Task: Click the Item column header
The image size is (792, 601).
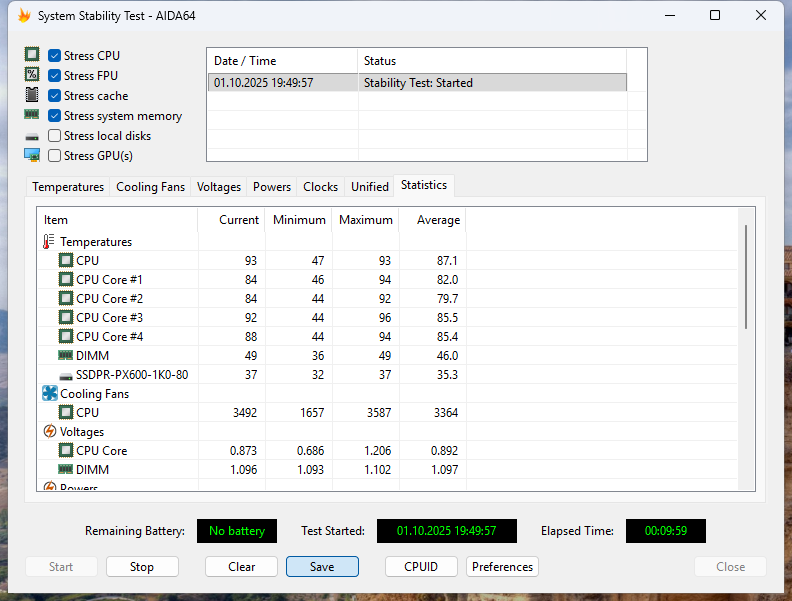Action: [117, 220]
